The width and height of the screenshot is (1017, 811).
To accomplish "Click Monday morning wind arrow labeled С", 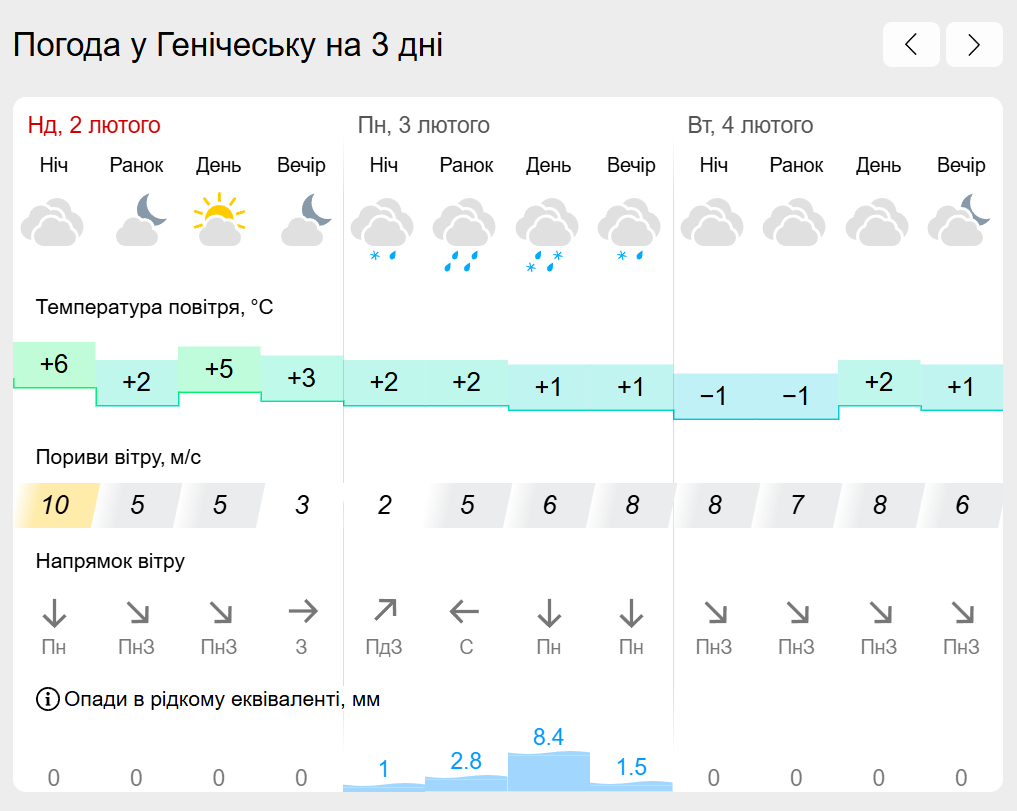I will click(x=464, y=611).
